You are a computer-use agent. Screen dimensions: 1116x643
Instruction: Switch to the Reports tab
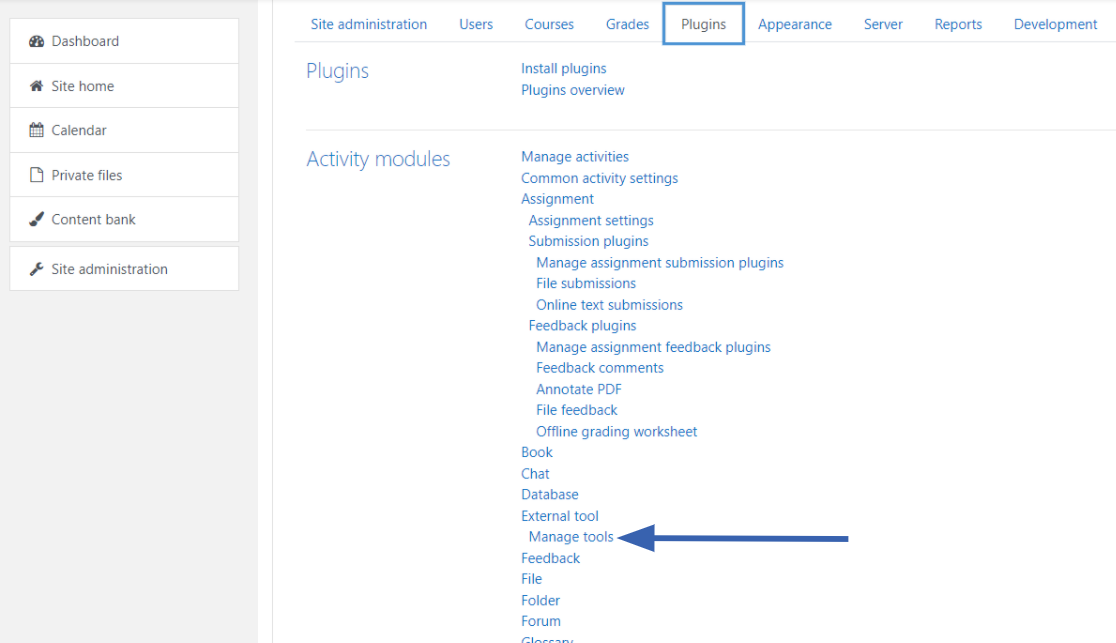[x=958, y=24]
